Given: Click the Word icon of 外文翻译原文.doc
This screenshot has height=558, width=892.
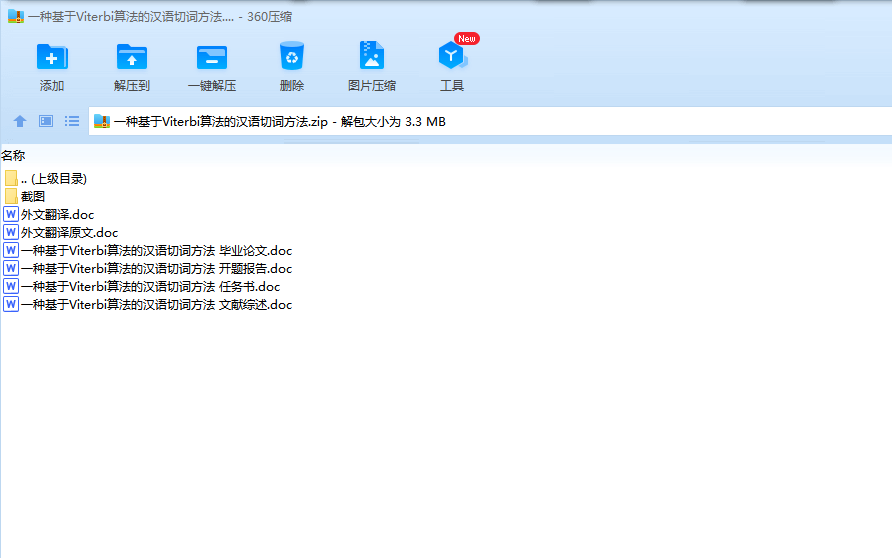Looking at the screenshot, I should (11, 232).
